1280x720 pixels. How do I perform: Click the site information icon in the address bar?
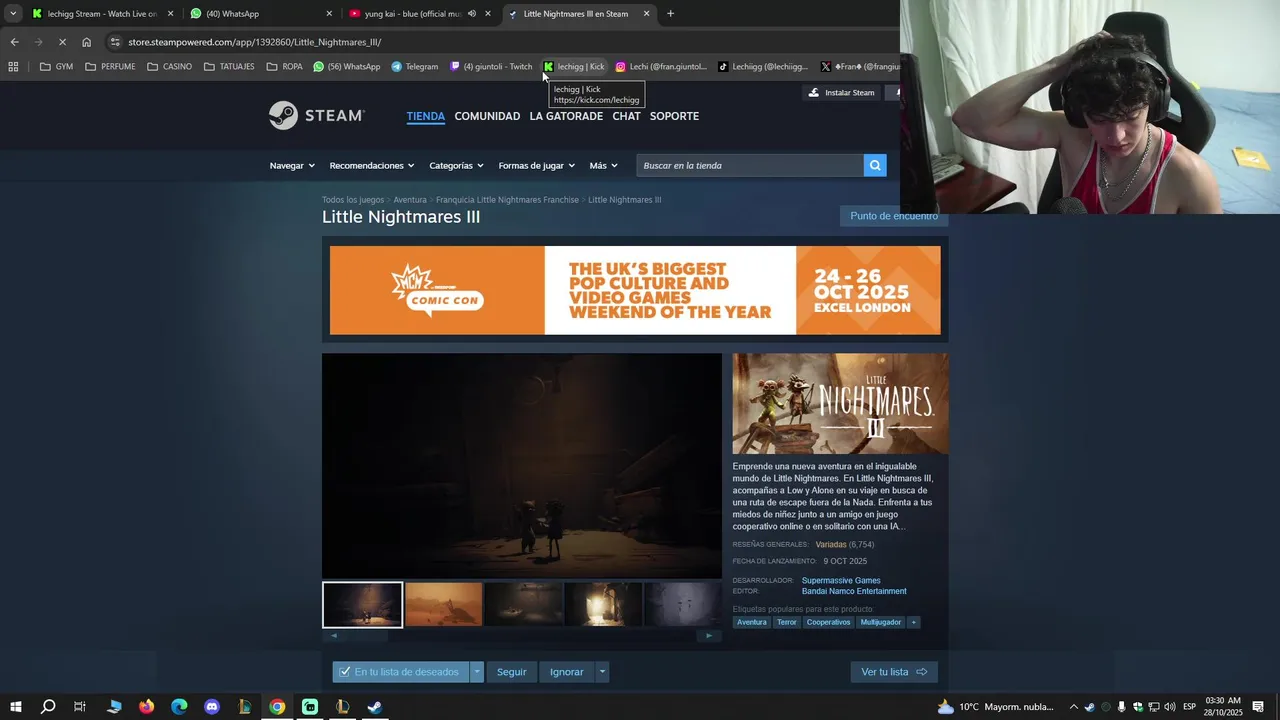pyautogui.click(x=116, y=42)
